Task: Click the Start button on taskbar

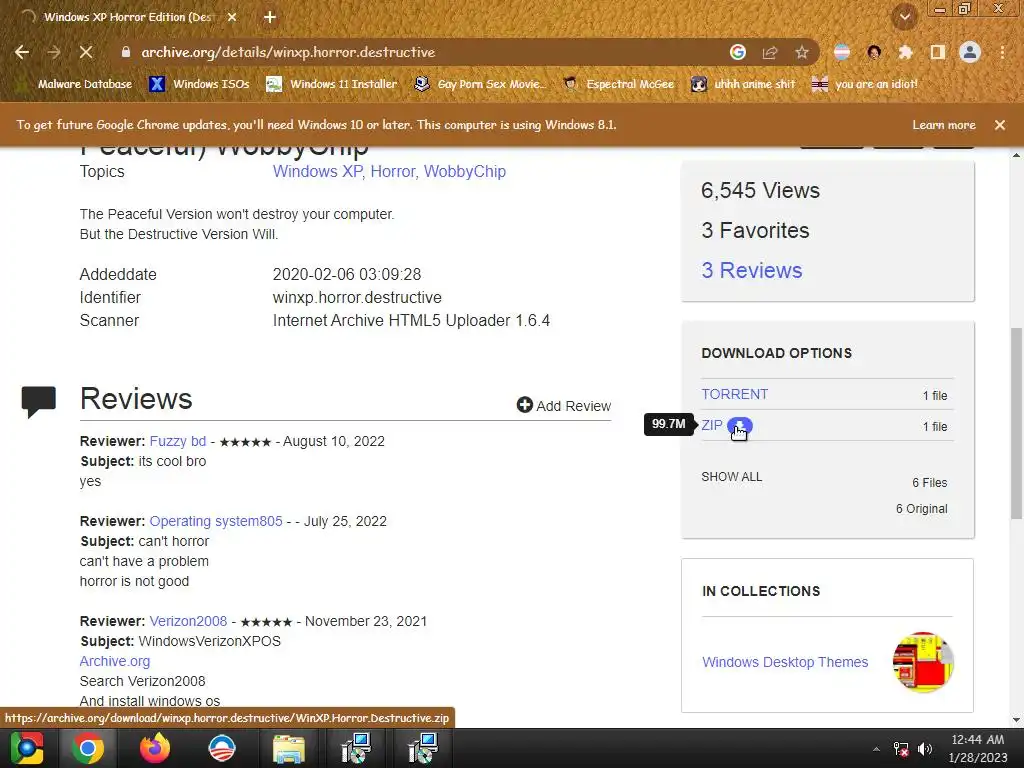Action: point(27,748)
